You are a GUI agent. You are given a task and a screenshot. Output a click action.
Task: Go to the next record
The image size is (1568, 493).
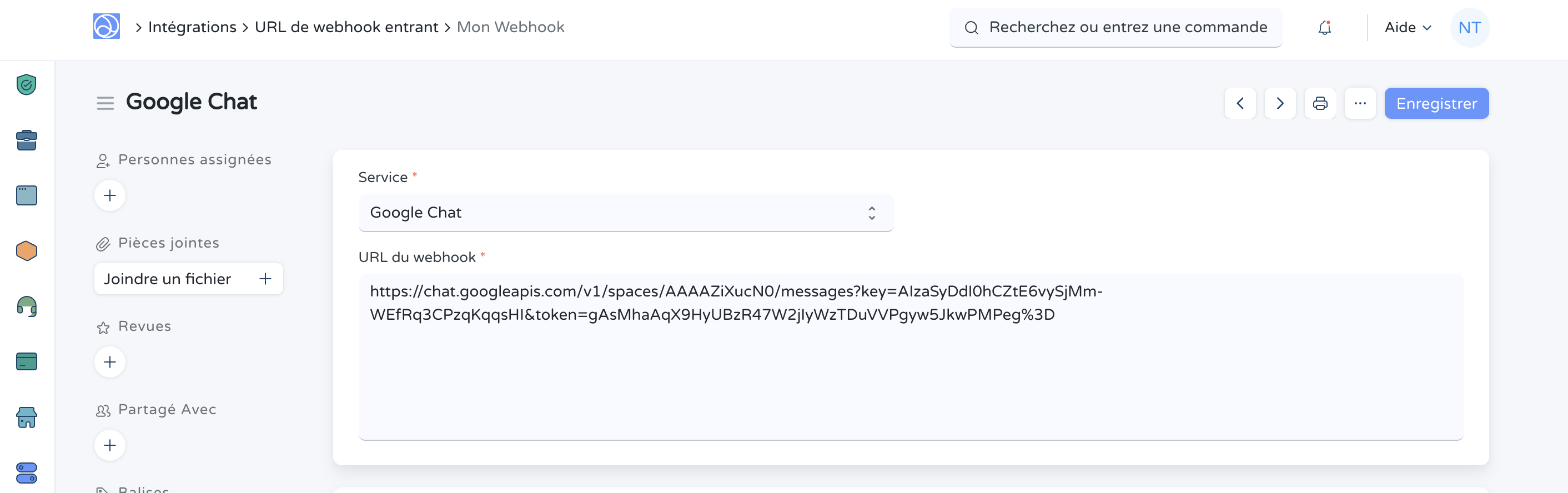(1279, 103)
